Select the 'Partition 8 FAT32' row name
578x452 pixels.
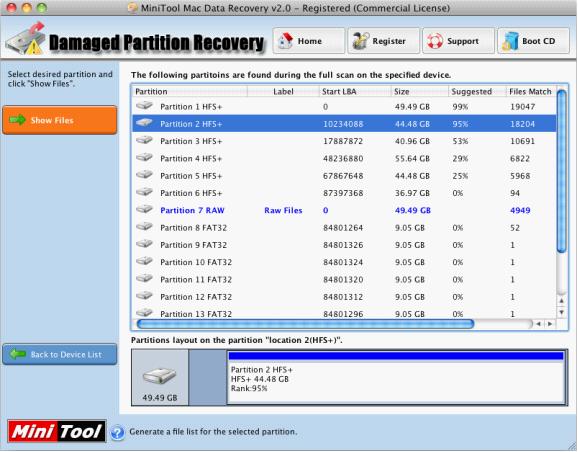[194, 228]
